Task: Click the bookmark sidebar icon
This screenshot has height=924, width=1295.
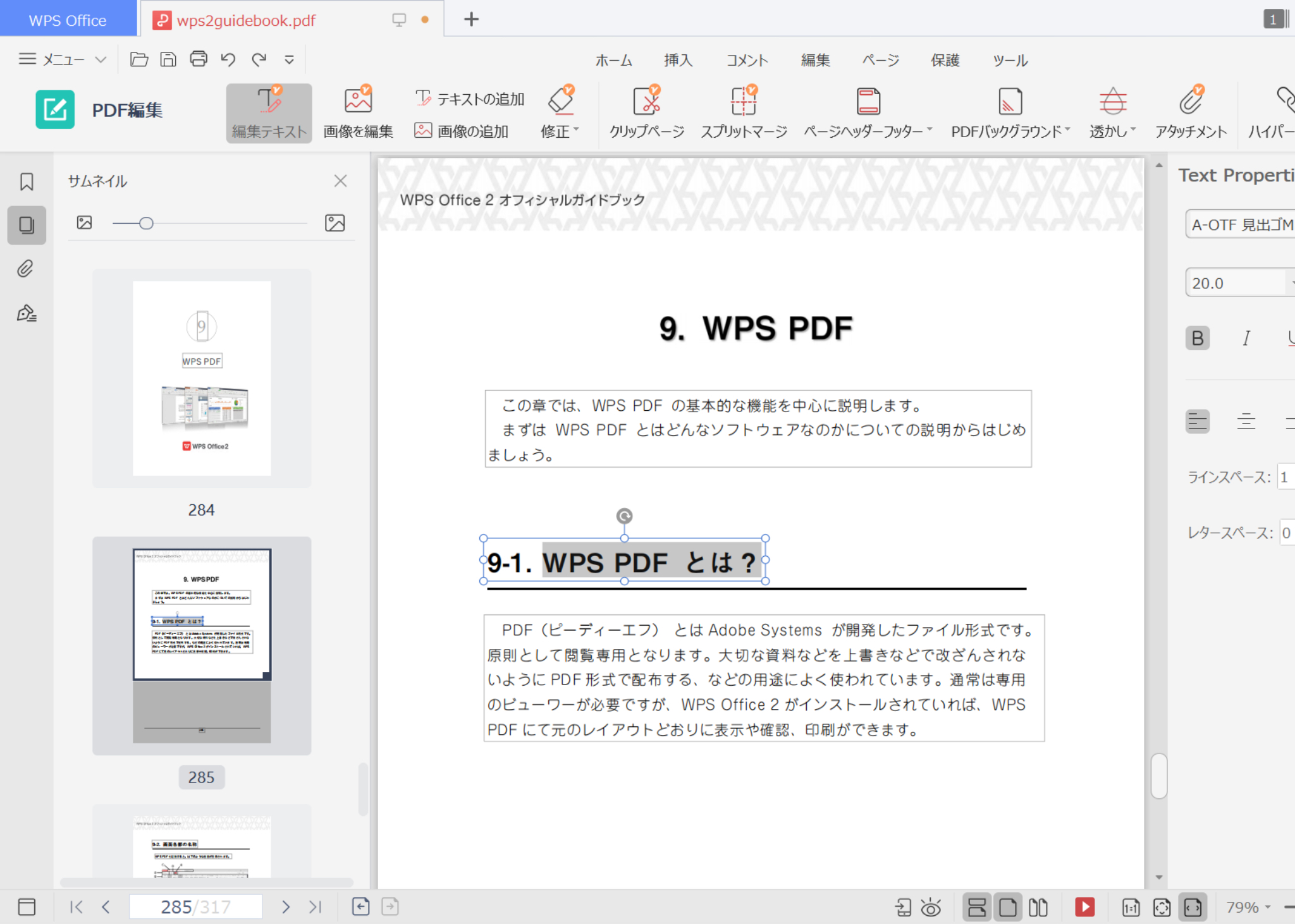Action: (27, 182)
